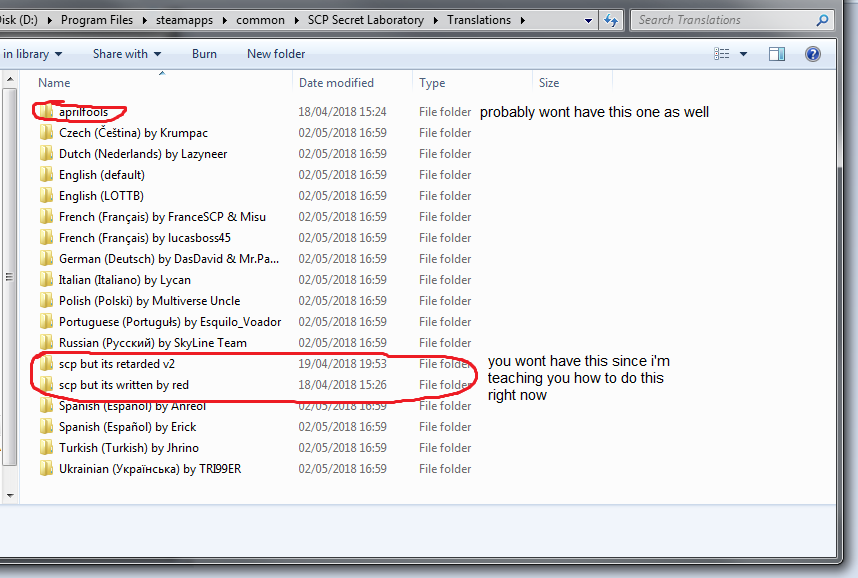Select the English (default) folder icon
858x578 pixels.
46,175
